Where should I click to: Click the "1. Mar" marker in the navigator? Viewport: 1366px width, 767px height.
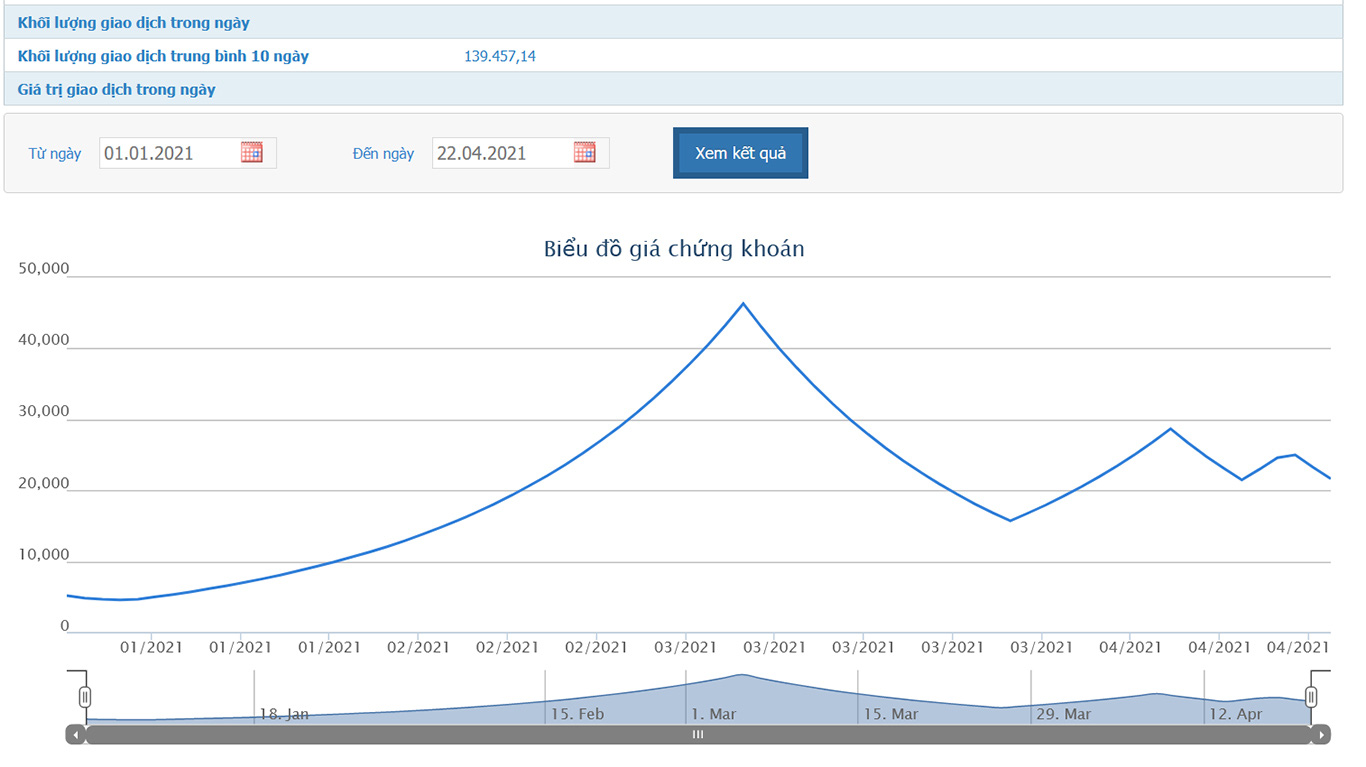coord(713,714)
